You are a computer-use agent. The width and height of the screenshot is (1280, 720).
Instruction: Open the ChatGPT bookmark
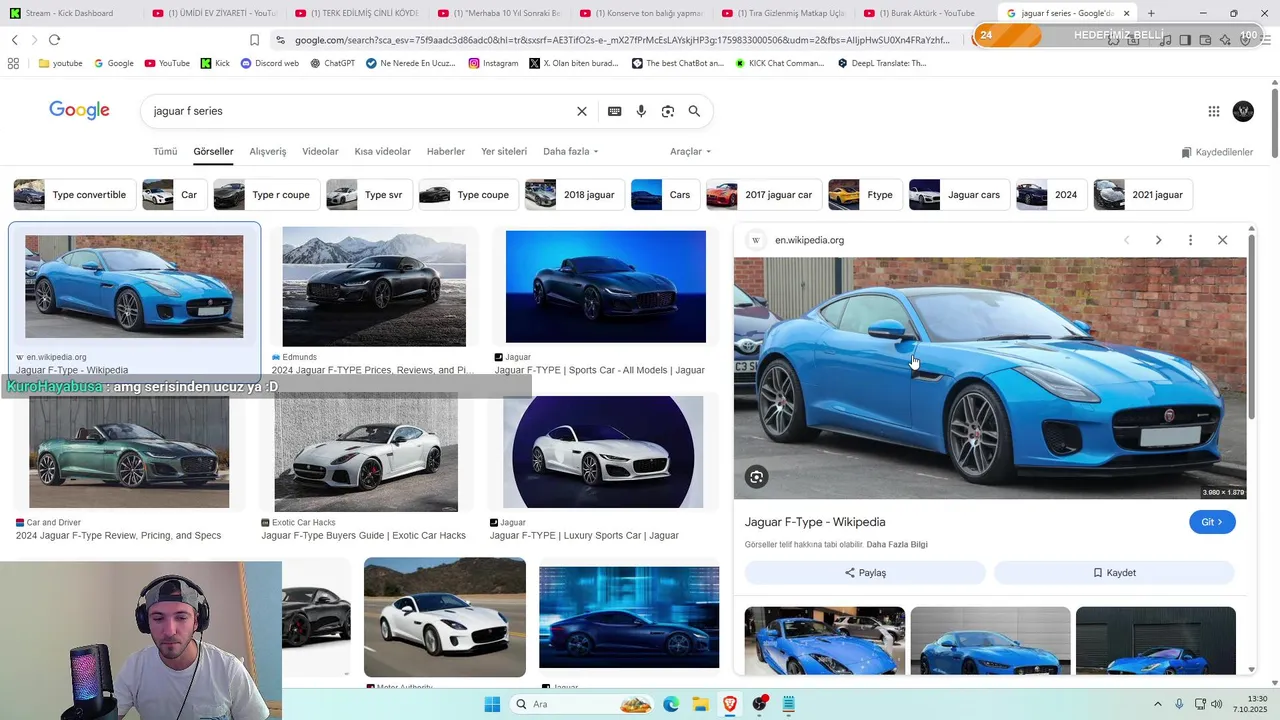(x=332, y=63)
